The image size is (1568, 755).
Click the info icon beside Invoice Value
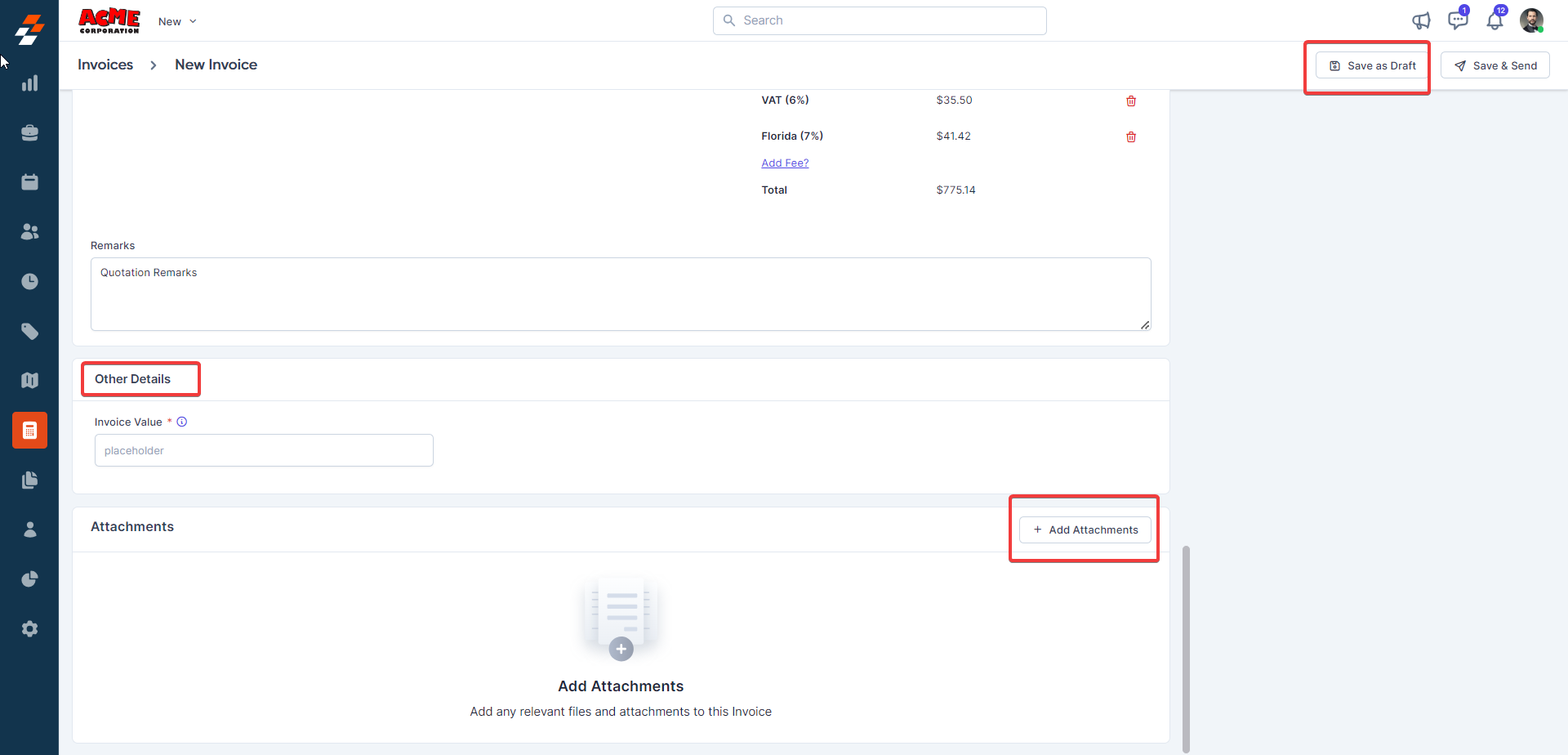click(182, 422)
